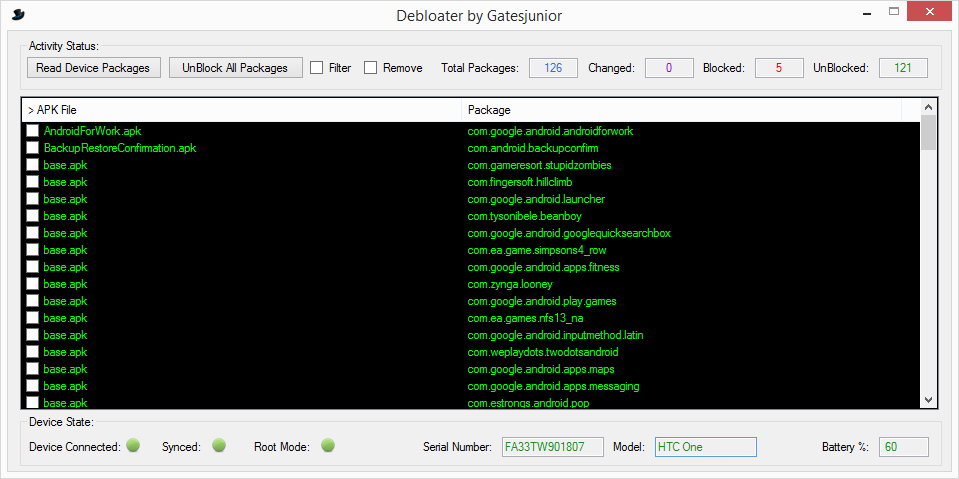Image resolution: width=959 pixels, height=479 pixels.
Task: Select the com.google.android.apps.maps row
Action: pyautogui.click(x=541, y=369)
